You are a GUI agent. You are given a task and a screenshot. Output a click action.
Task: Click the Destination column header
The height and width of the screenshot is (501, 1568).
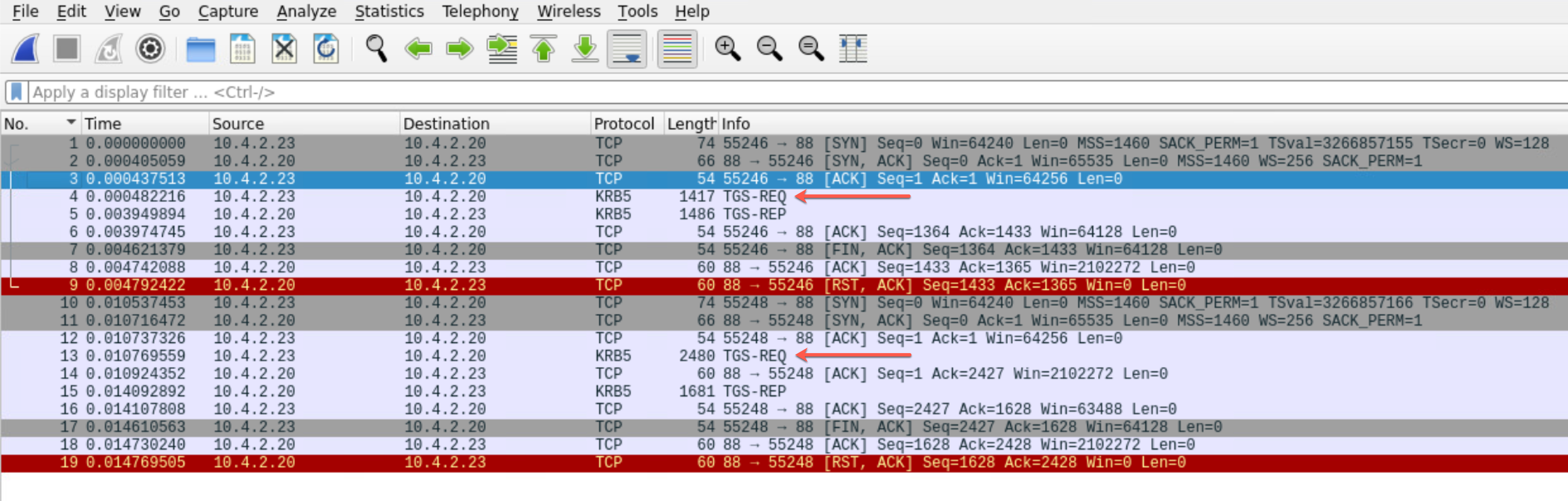pyautogui.click(x=446, y=124)
